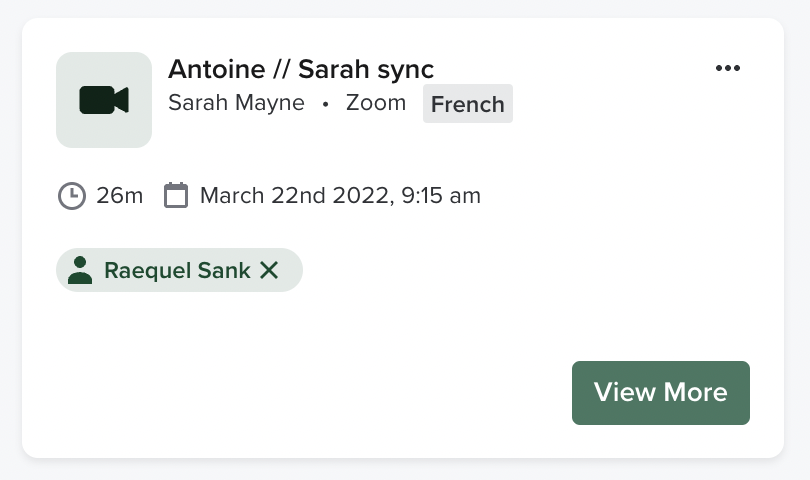Viewport: 810px width, 480px height.
Task: Click "Sarah sync" in the meeting title
Action: click(366, 69)
